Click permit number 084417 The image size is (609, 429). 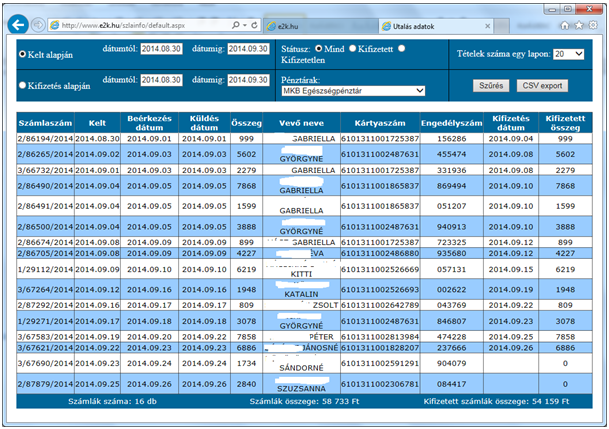pyautogui.click(x=452, y=384)
